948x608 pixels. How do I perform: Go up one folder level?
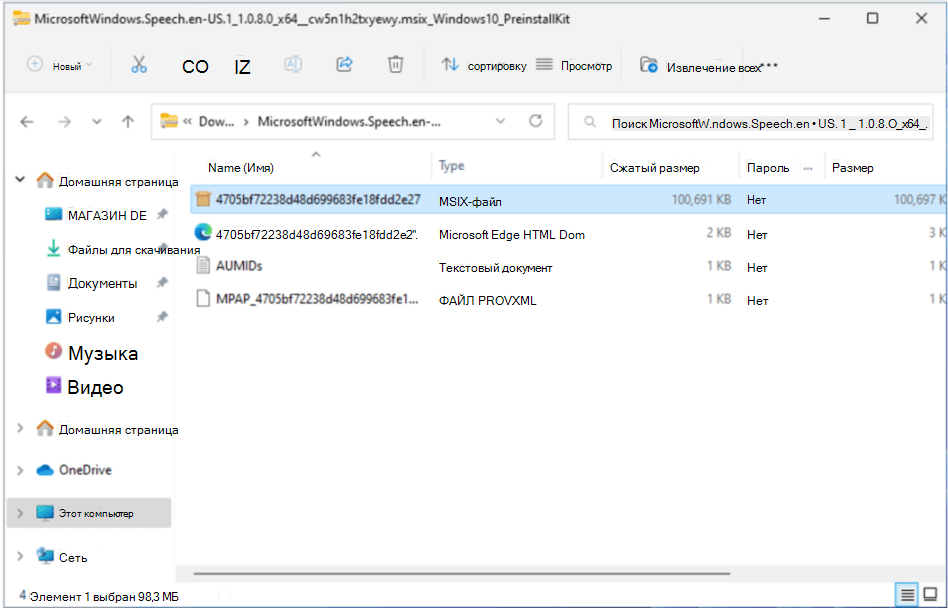[128, 122]
